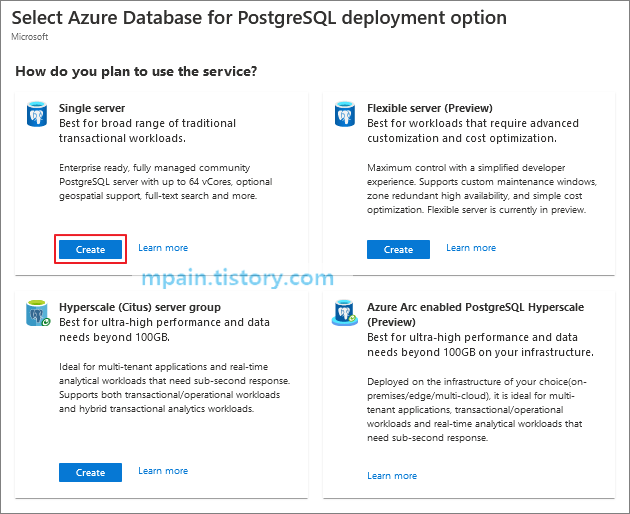Click 'Maximum control with a simplified developer' text

tap(466, 168)
